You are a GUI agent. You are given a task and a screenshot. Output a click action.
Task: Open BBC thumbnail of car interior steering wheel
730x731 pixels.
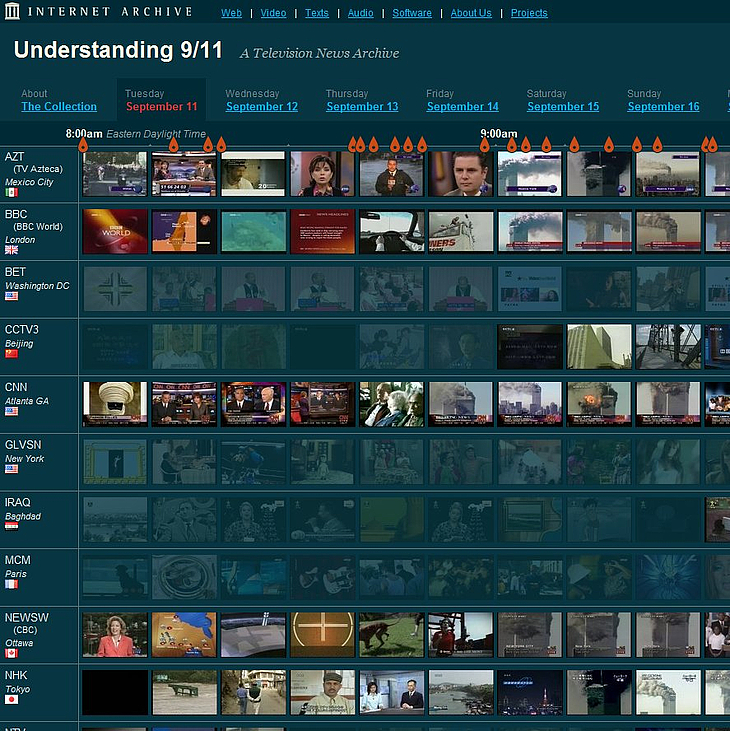click(392, 231)
